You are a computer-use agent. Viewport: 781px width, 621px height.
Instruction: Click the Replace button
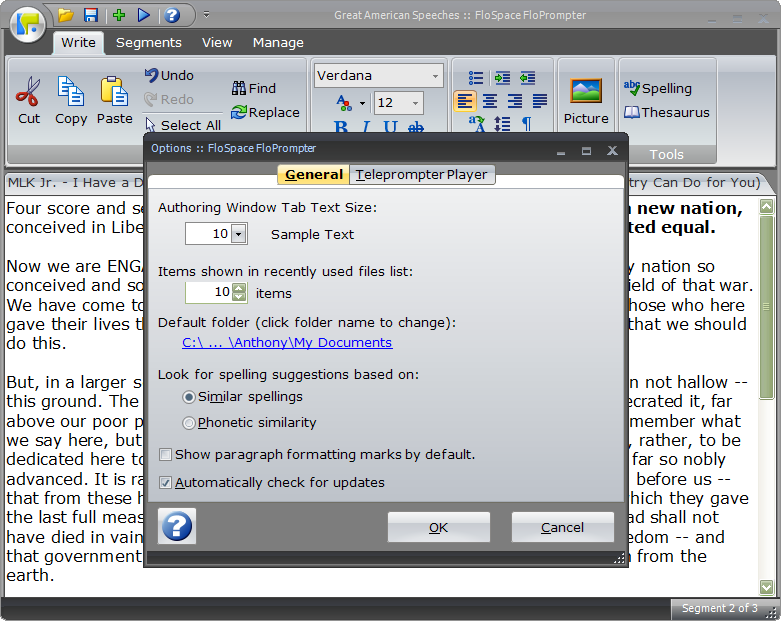click(x=265, y=113)
